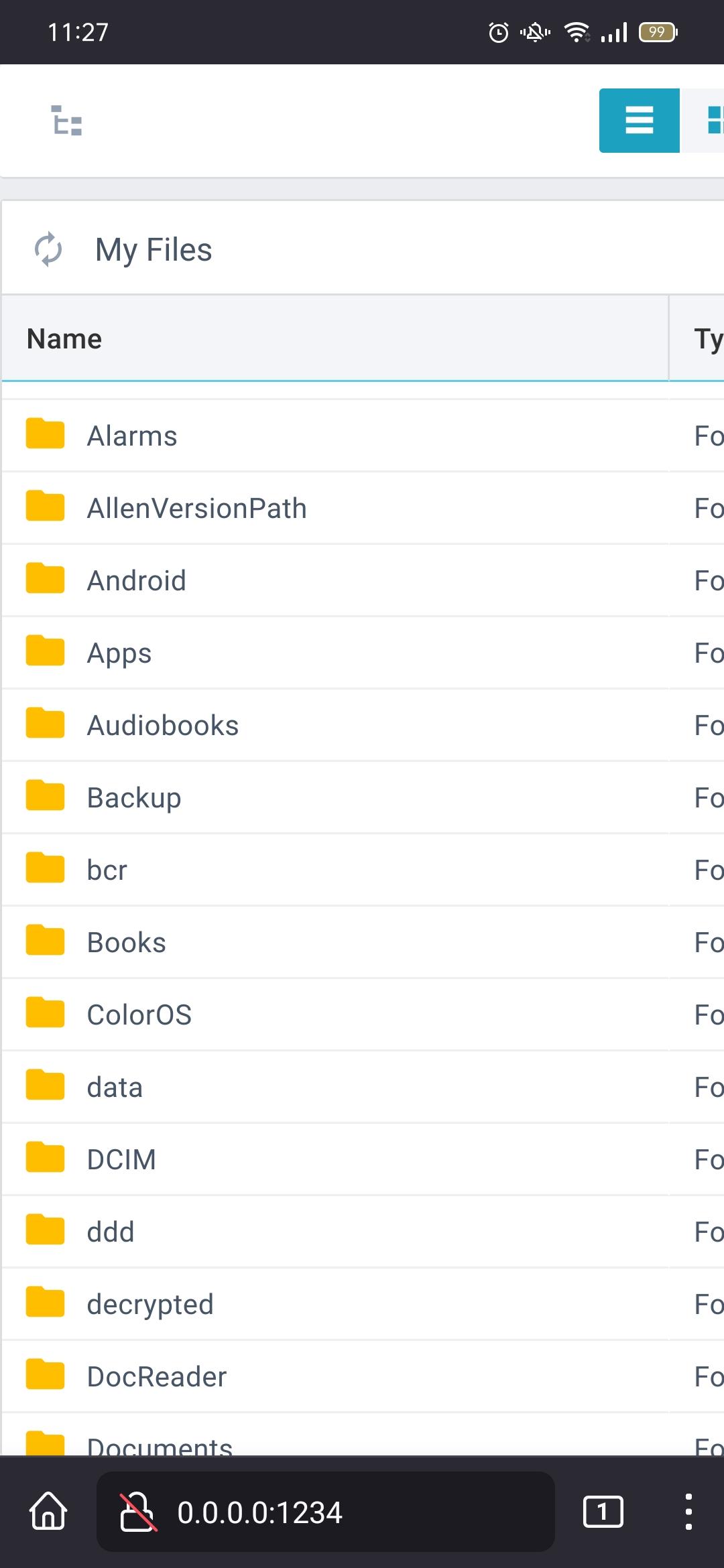Go to browser home page
724x1568 pixels.
click(48, 1512)
